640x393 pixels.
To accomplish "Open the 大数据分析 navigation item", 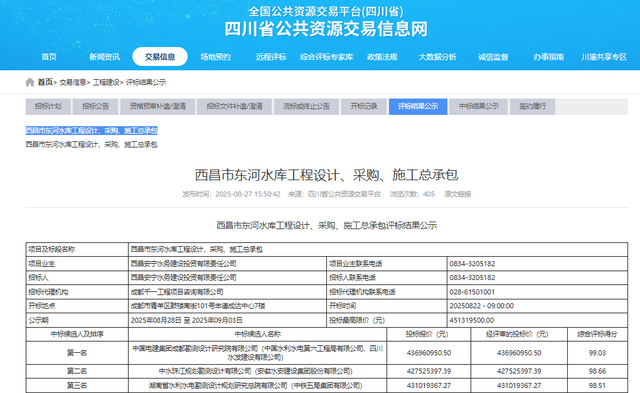I will pos(438,57).
